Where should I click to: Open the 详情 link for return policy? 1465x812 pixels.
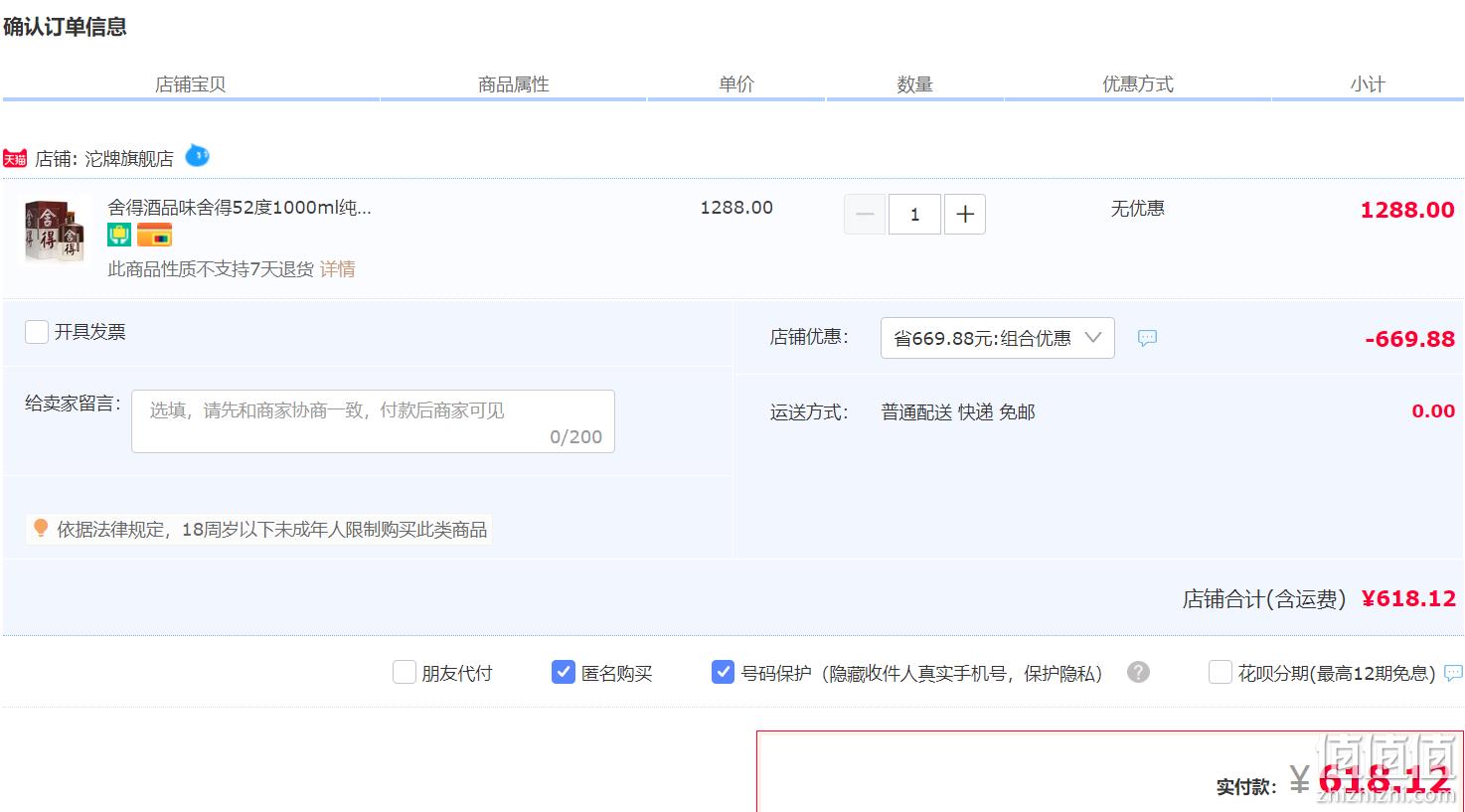(338, 269)
